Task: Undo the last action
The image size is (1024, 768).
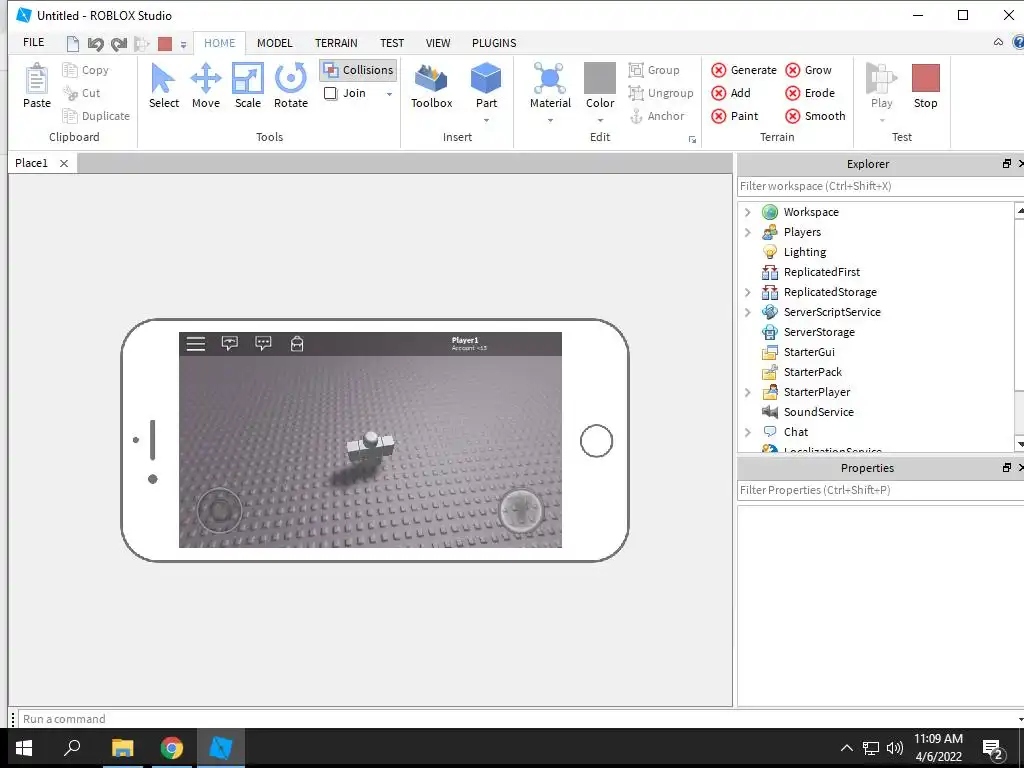Action: pos(96,44)
